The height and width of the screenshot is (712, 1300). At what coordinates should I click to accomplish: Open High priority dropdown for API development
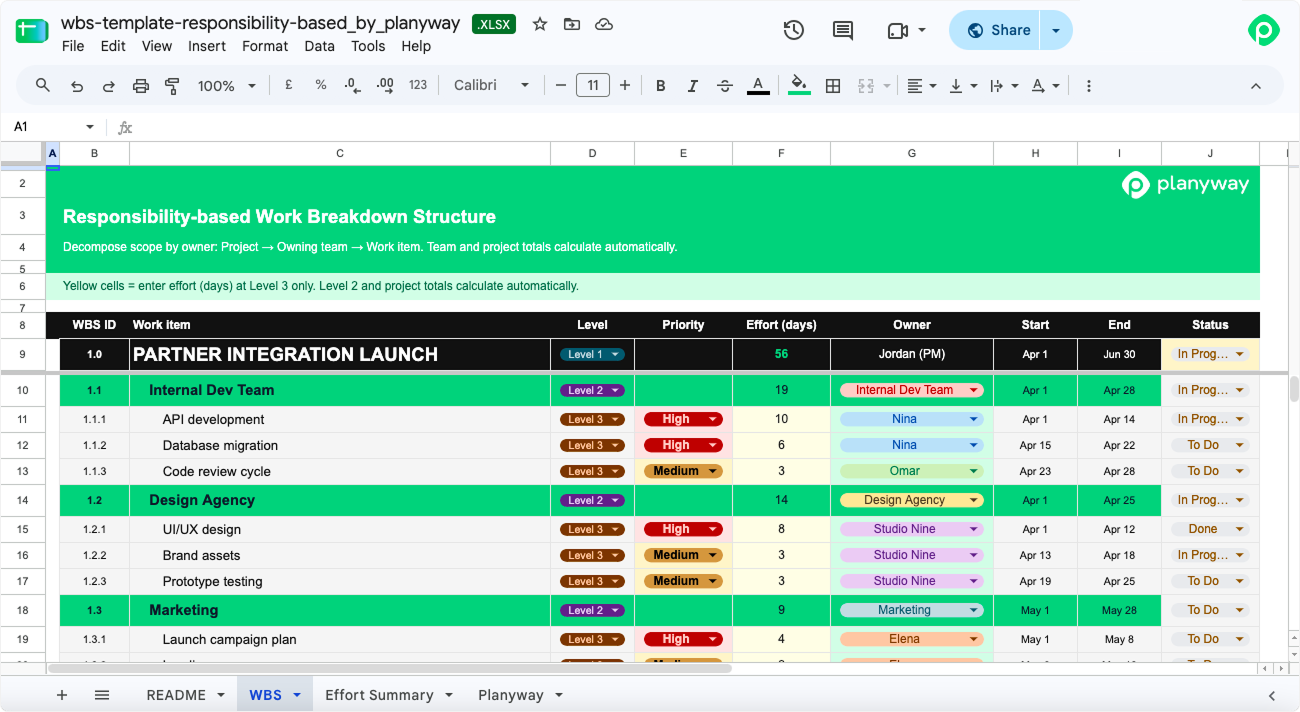[683, 419]
